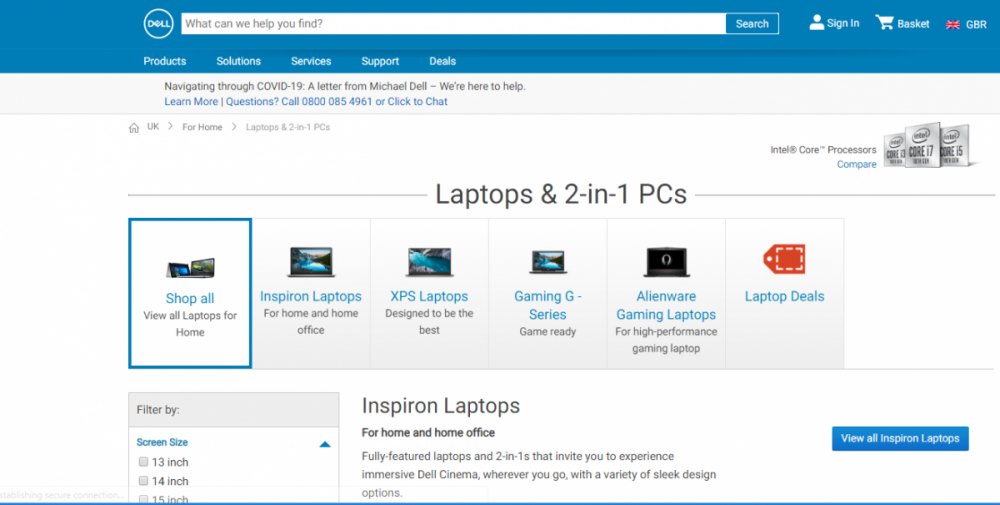Viewport: 1000px width, 505px height.
Task: Collapse the Screen Size filter arrow
Action: coord(325,444)
